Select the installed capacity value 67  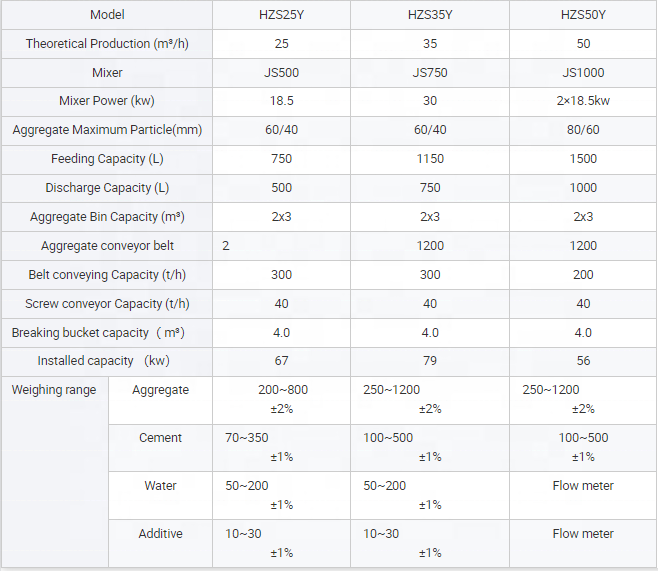point(281,361)
